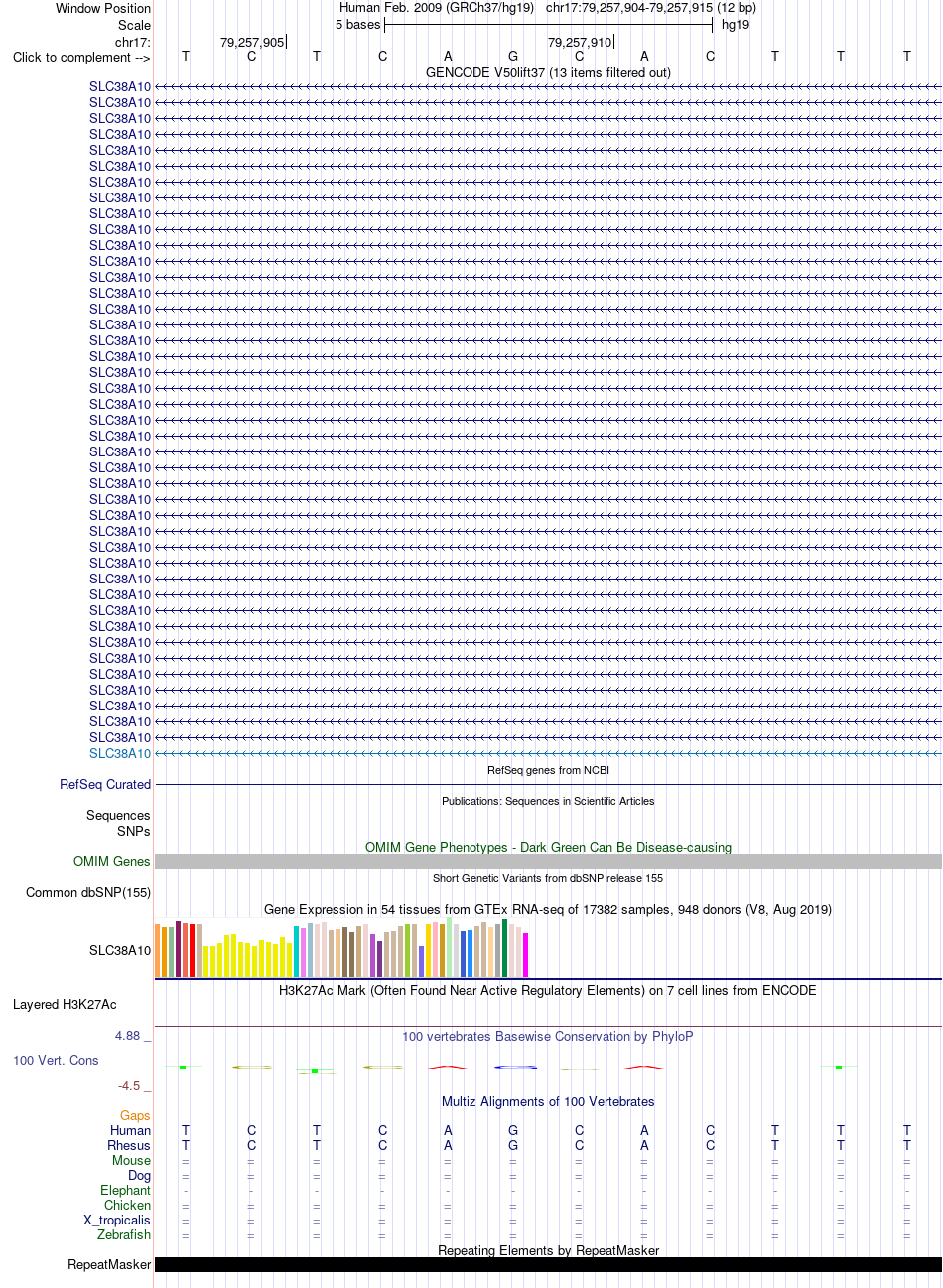
Task: Open 'H3K27Ac Mark' ENCODE track title
Action: pos(548,990)
